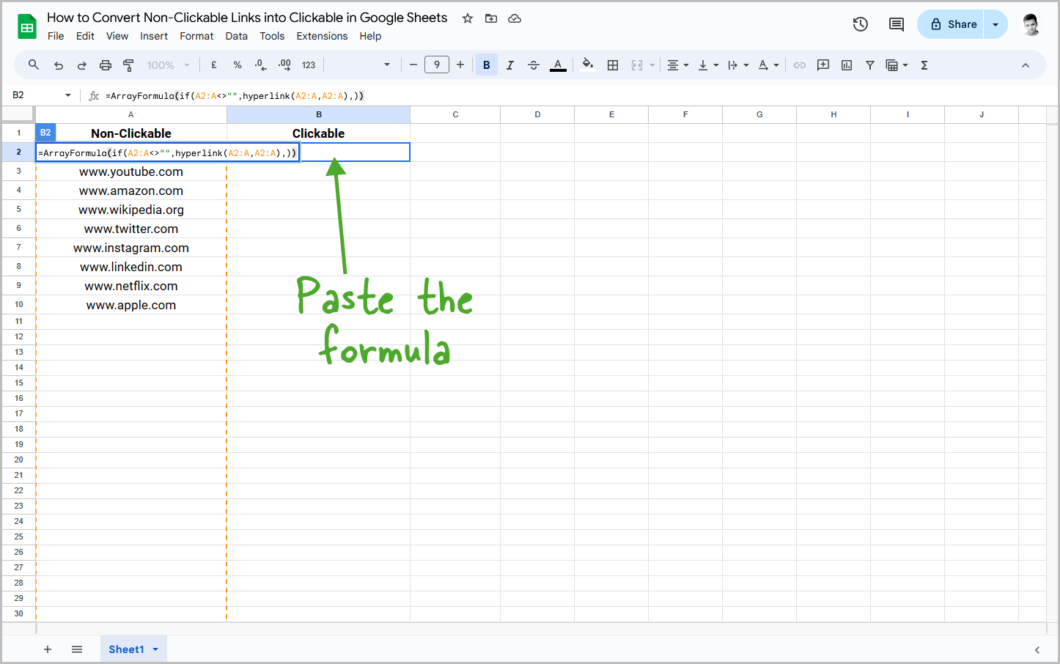Increase decimal places
Image resolution: width=1060 pixels, height=664 pixels.
point(285,65)
